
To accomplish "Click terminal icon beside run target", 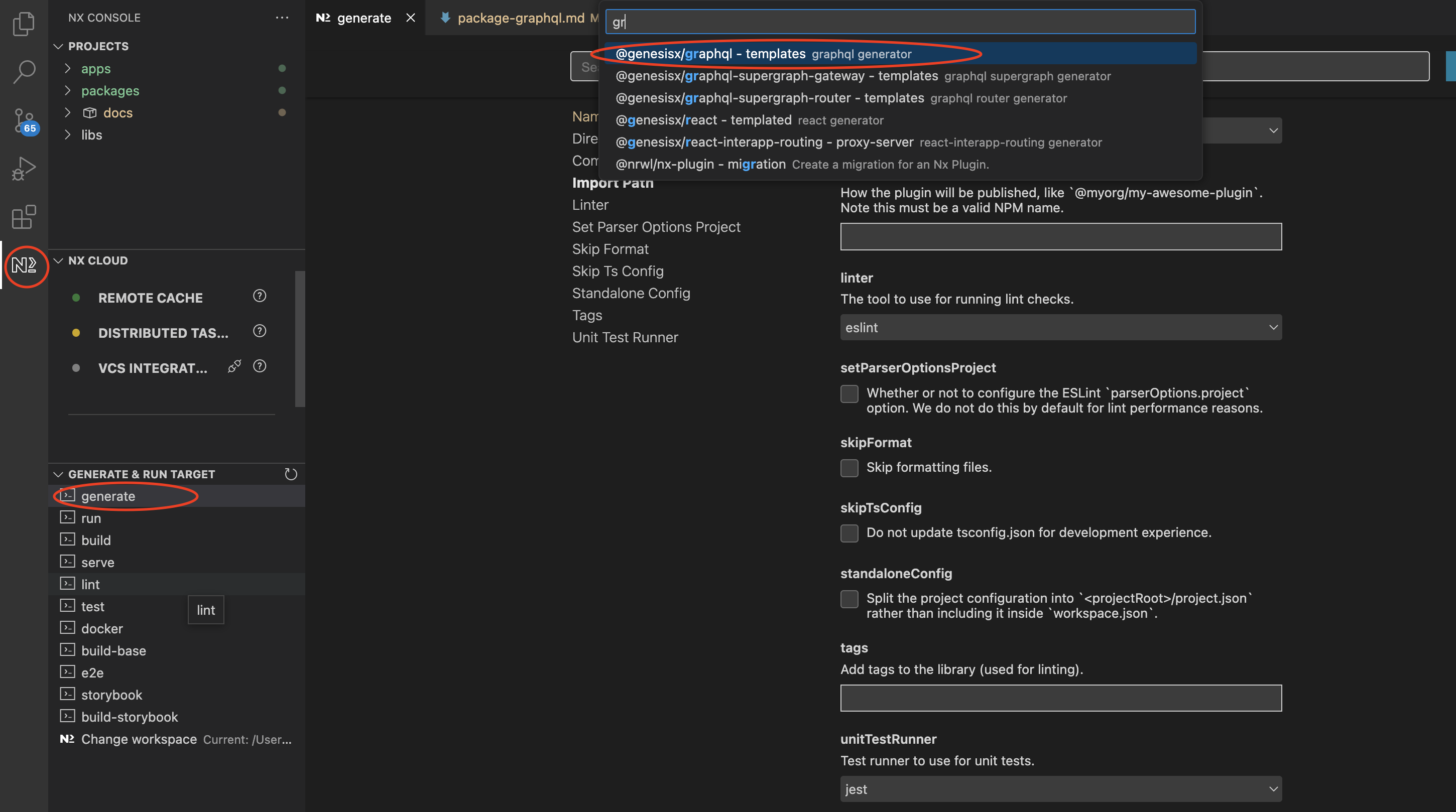I will [x=67, y=517].
